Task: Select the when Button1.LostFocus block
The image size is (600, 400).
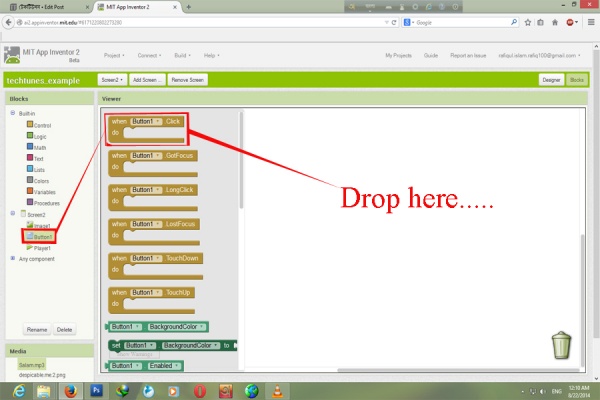Action: click(x=154, y=232)
